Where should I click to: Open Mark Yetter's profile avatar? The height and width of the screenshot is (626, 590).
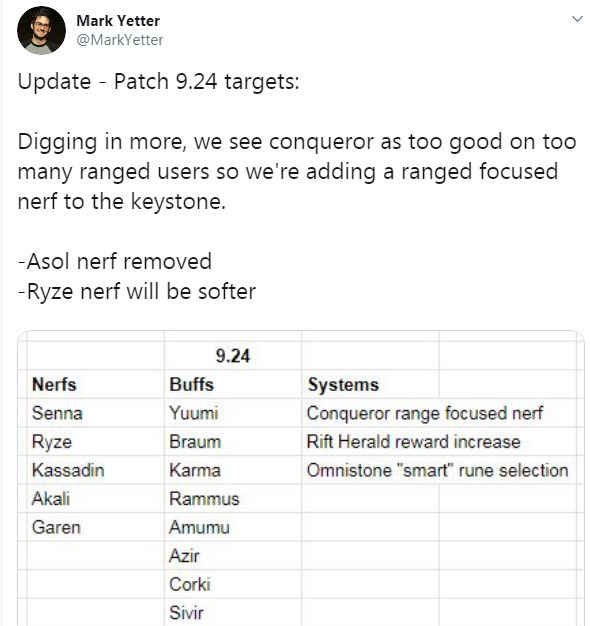(x=41, y=31)
